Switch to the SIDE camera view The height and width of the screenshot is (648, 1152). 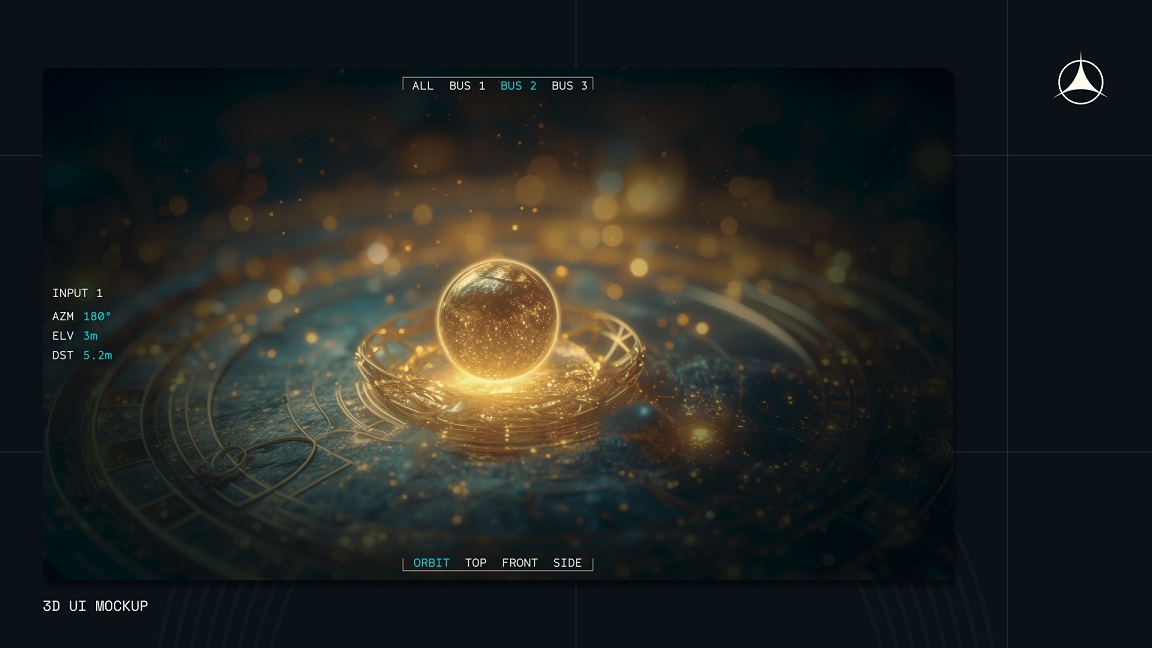[x=567, y=563]
